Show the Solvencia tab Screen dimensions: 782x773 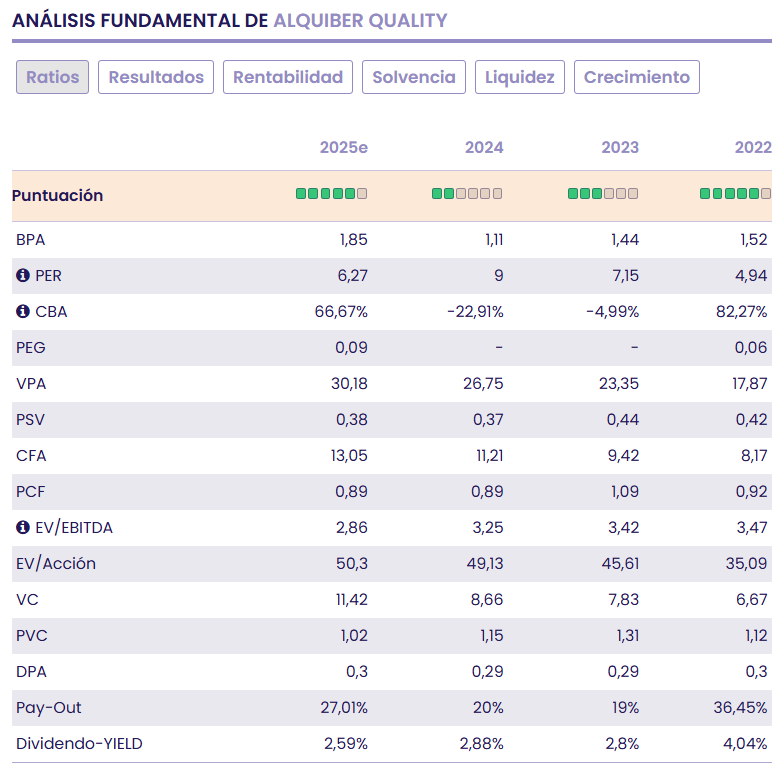tap(414, 77)
